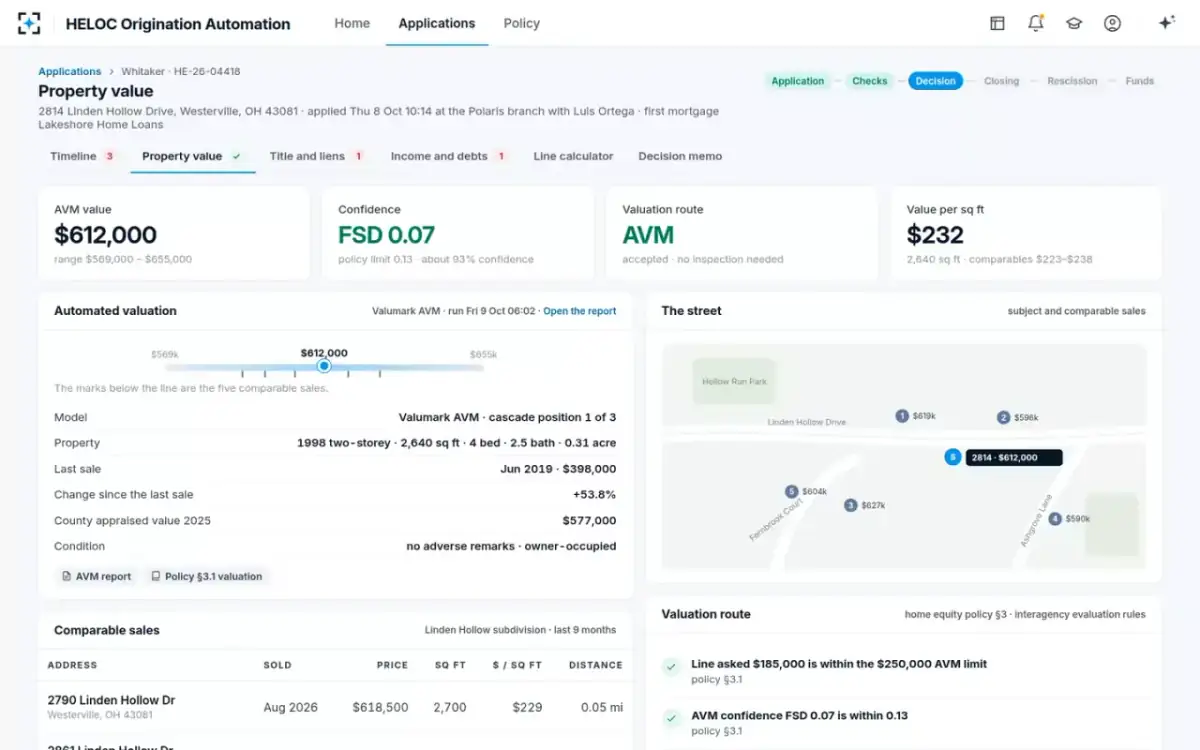Open the user account icon
Viewport: 1200px width, 750px height.
[x=1112, y=23]
